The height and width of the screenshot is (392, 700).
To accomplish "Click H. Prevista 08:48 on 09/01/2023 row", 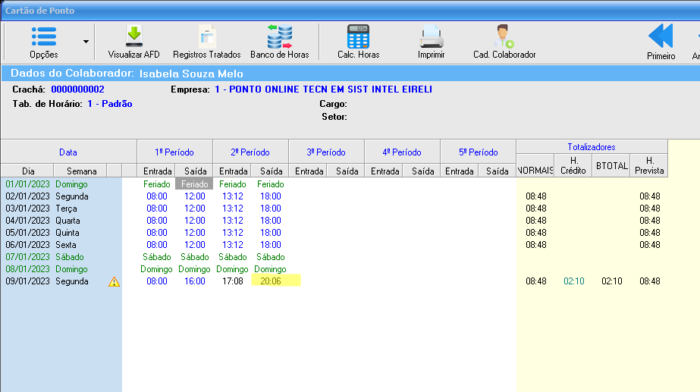I will [650, 281].
